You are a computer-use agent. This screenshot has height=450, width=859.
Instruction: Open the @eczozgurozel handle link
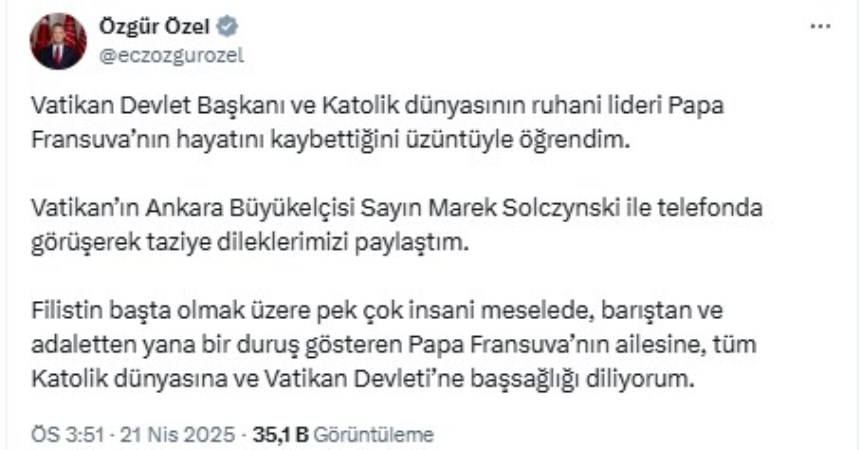pos(172,55)
